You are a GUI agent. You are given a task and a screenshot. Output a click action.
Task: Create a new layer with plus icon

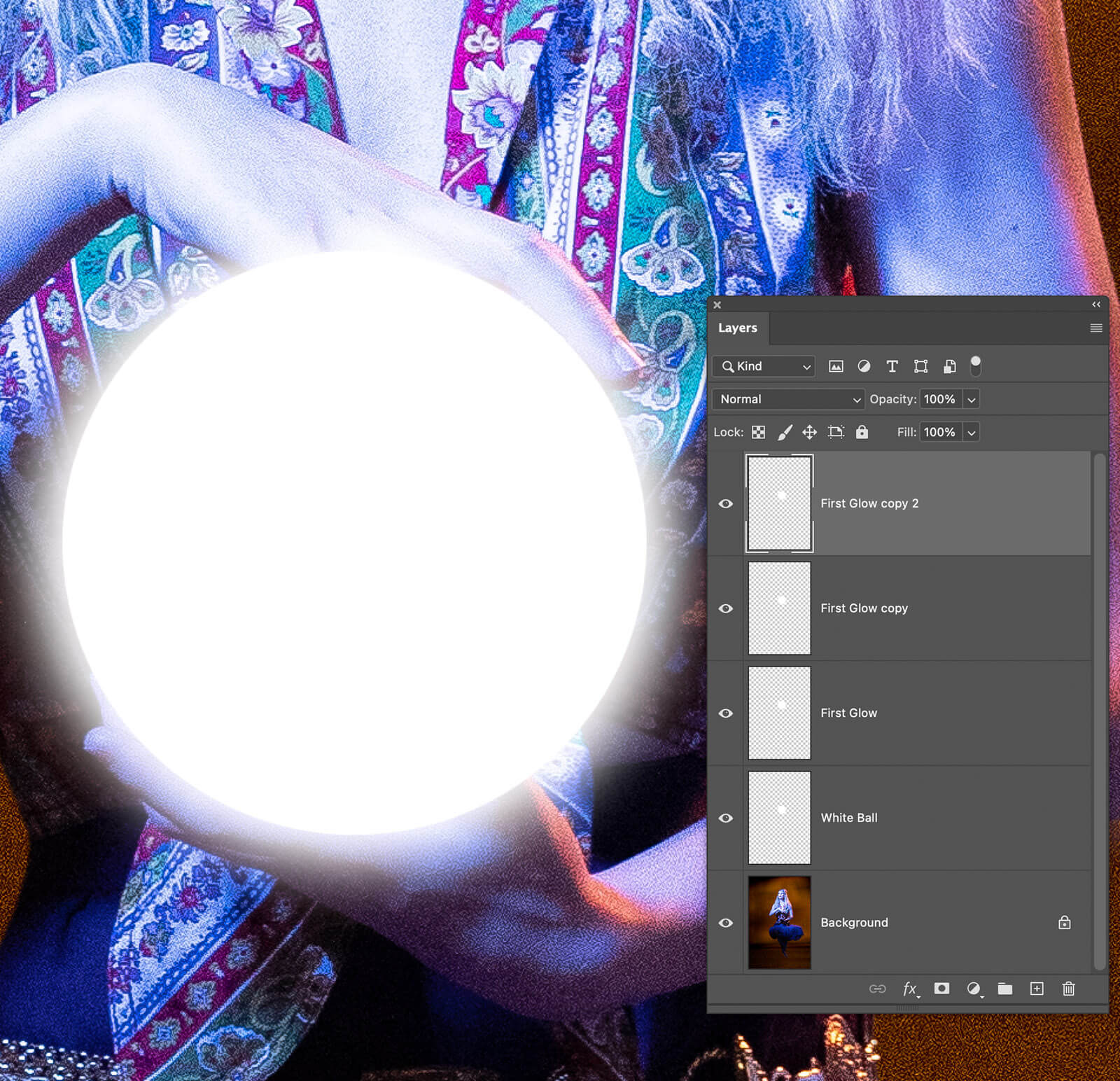[1037, 989]
